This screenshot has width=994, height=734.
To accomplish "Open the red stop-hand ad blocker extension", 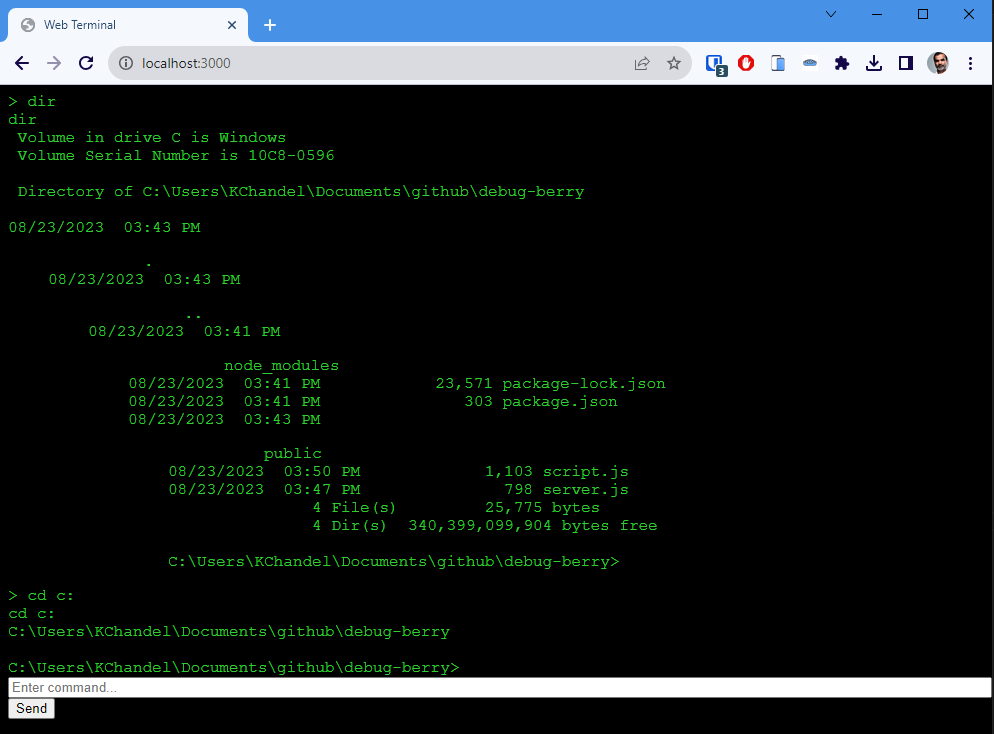I will click(746, 63).
